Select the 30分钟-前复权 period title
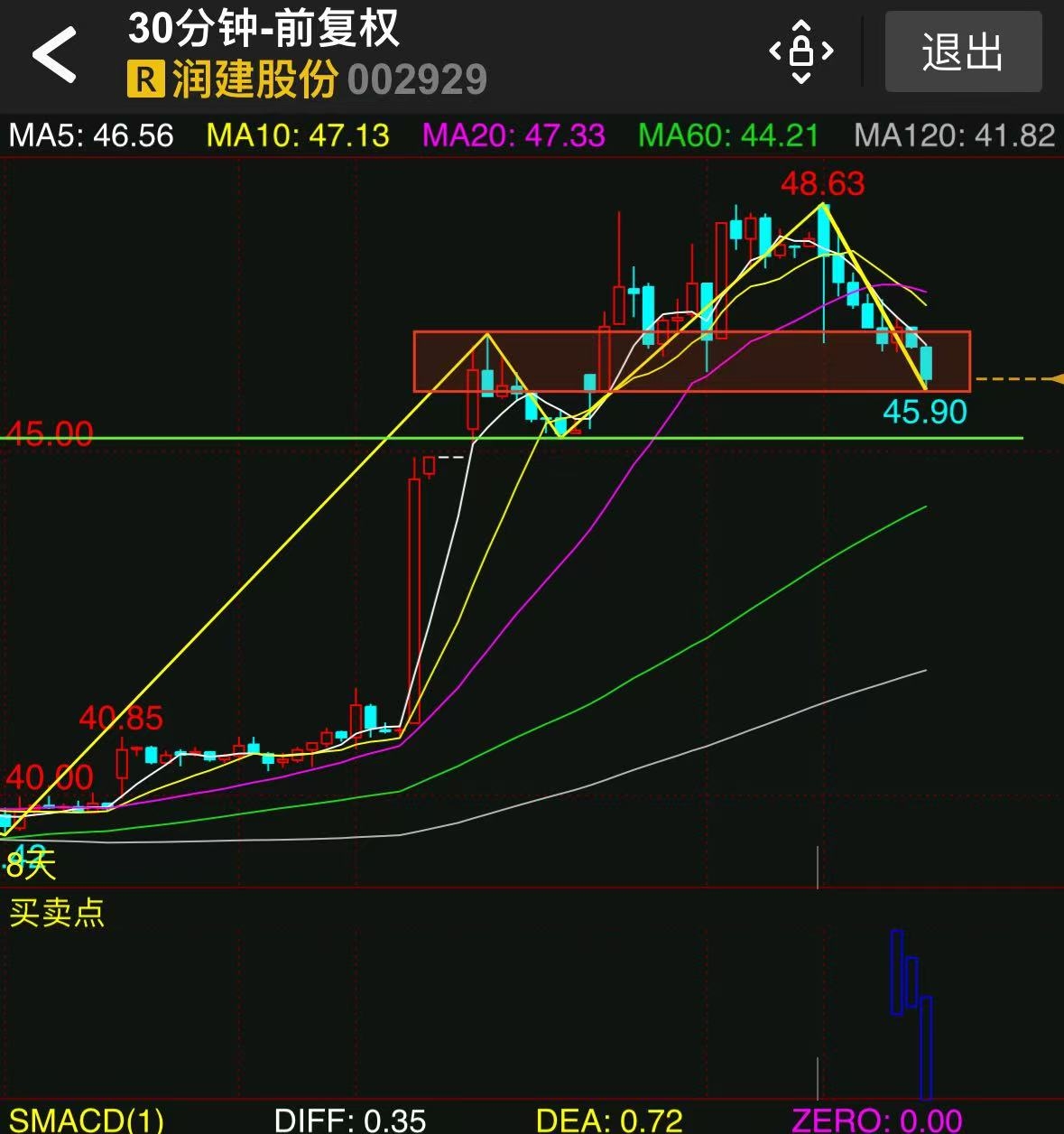 [264, 29]
